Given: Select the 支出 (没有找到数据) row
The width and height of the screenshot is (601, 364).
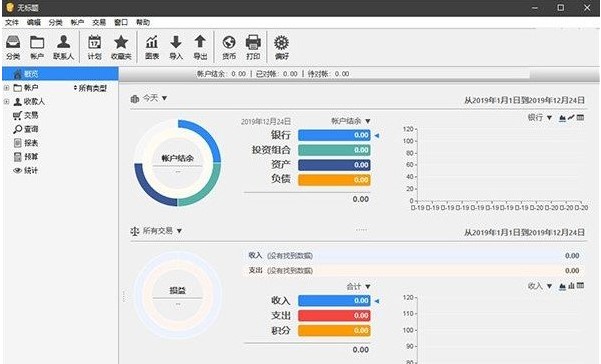Looking at the screenshot, I should point(414,271).
